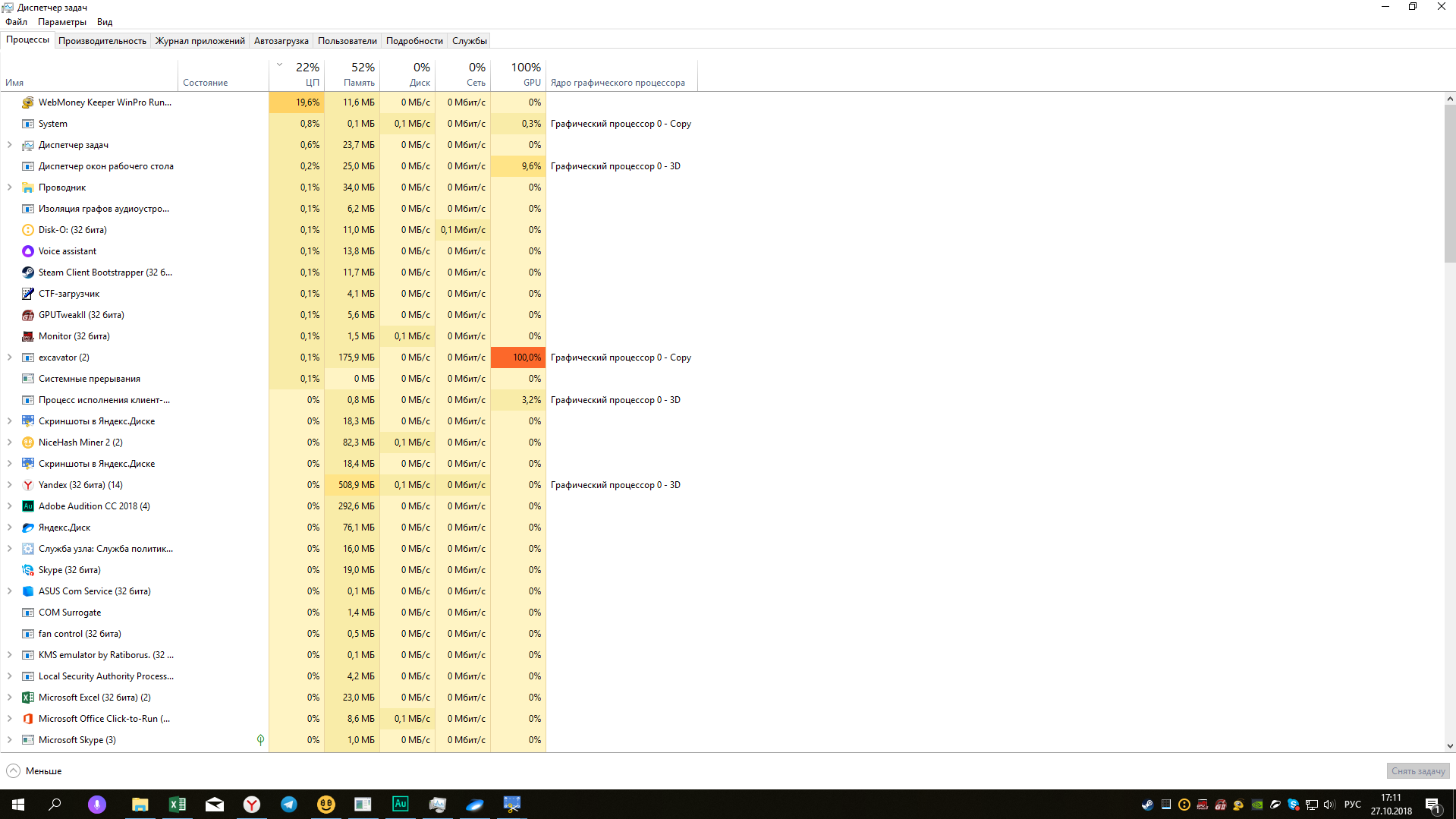Sort processes by ЦП column
1456x819 pixels.
click(x=297, y=75)
